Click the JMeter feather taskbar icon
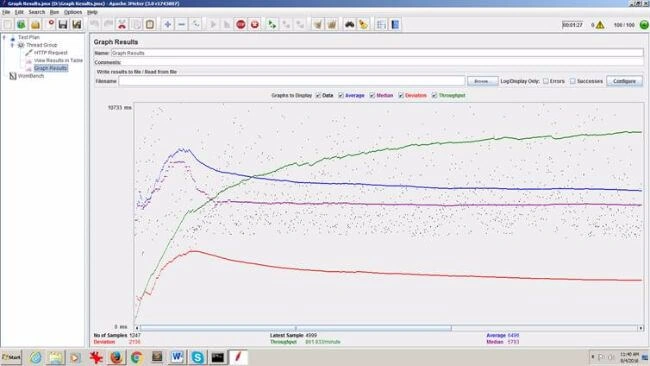Screen dimensions: 650x366 (238, 357)
